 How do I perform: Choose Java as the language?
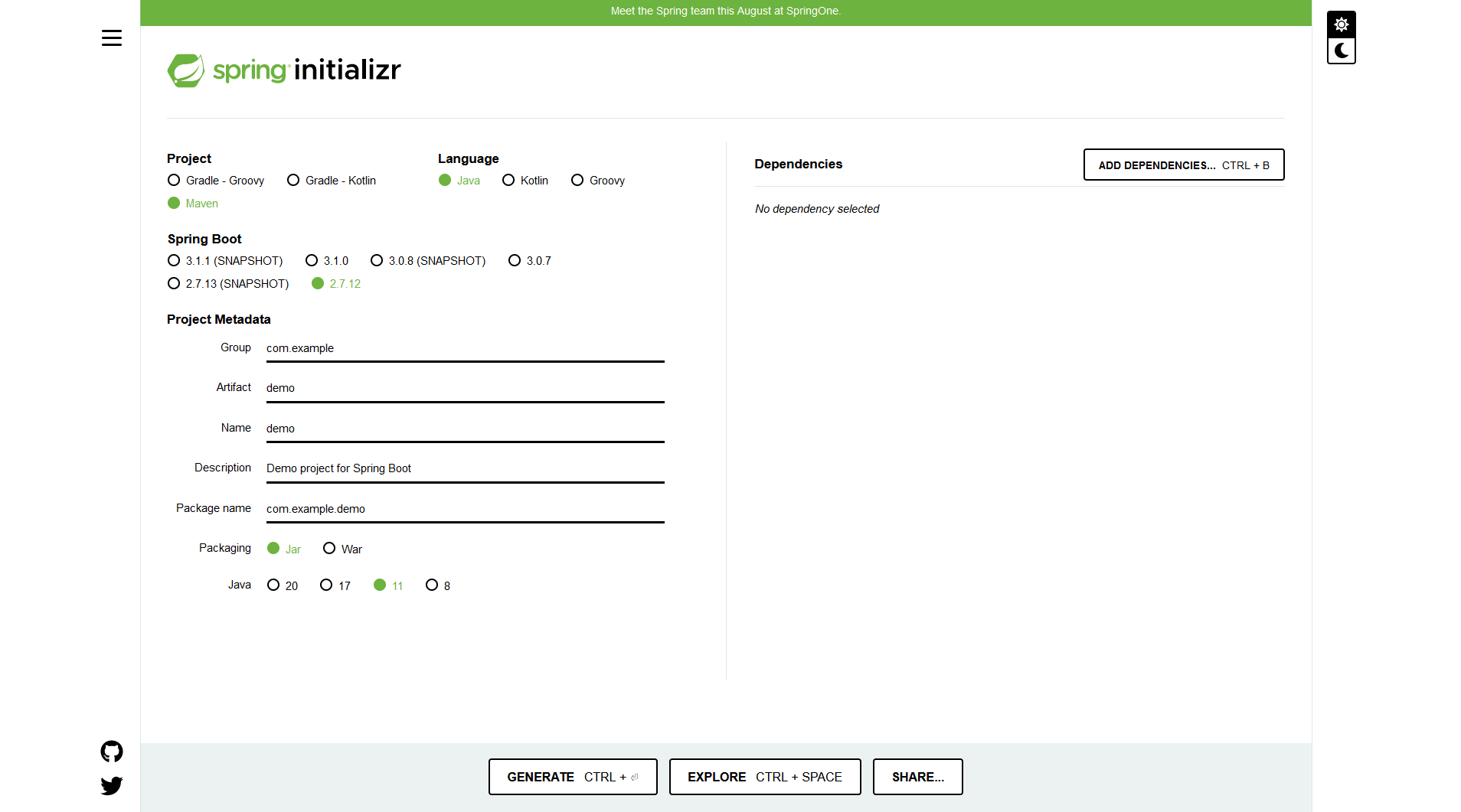[459, 181]
